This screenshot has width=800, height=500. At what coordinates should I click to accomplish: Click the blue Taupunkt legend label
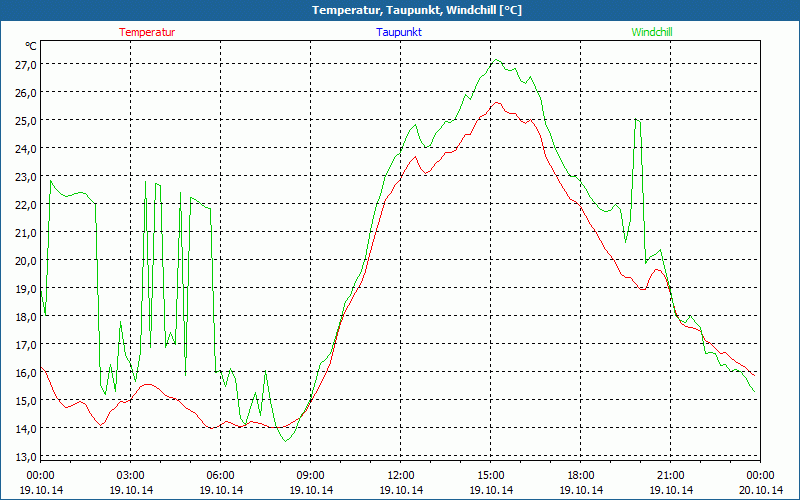399,32
